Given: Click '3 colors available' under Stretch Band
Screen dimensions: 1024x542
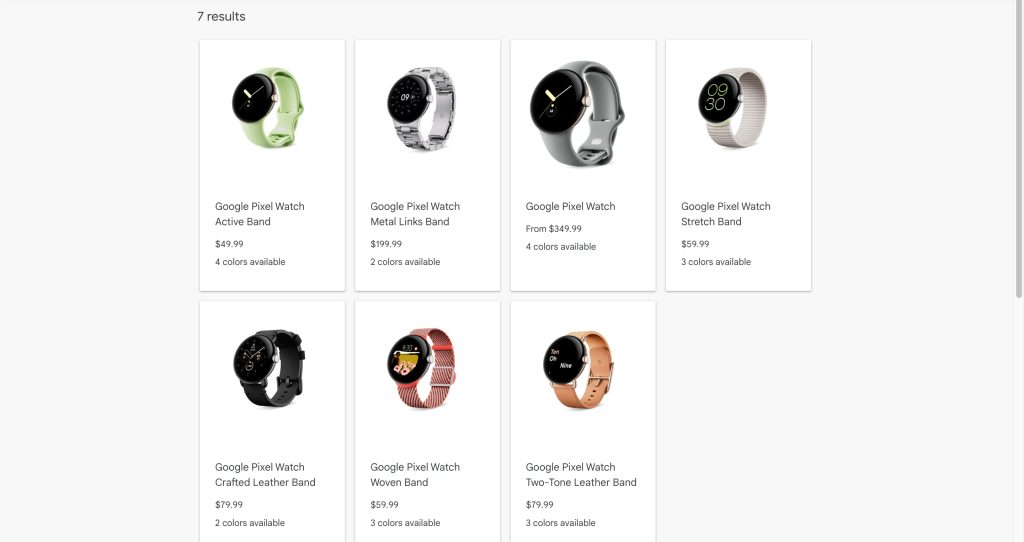Looking at the screenshot, I should tap(716, 262).
